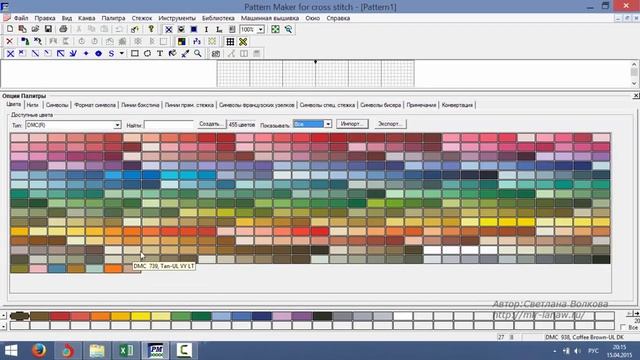Select the French knot small dot tool
This screenshot has height=360, width=640.
point(86,53)
